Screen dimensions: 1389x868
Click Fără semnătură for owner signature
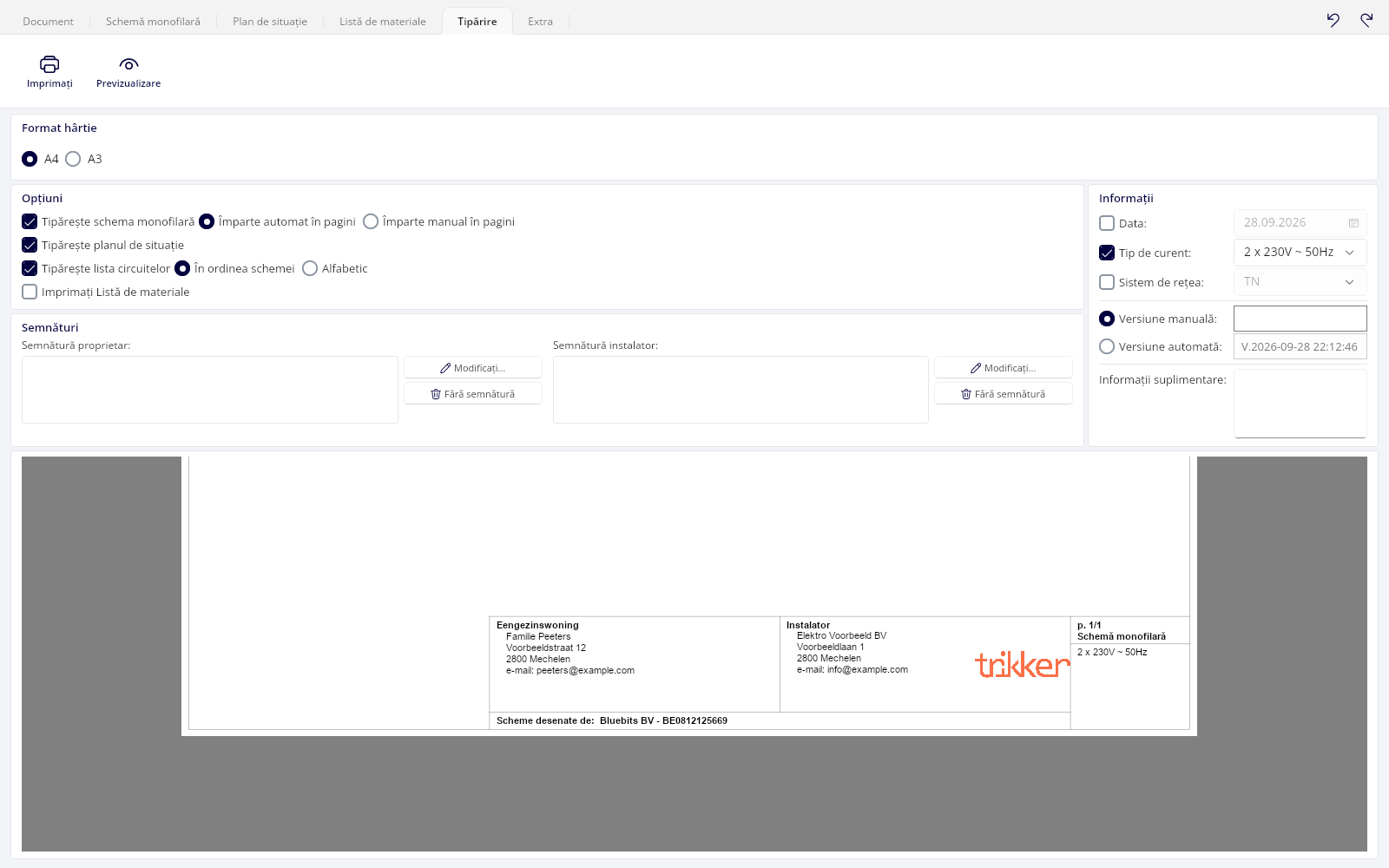473,394
